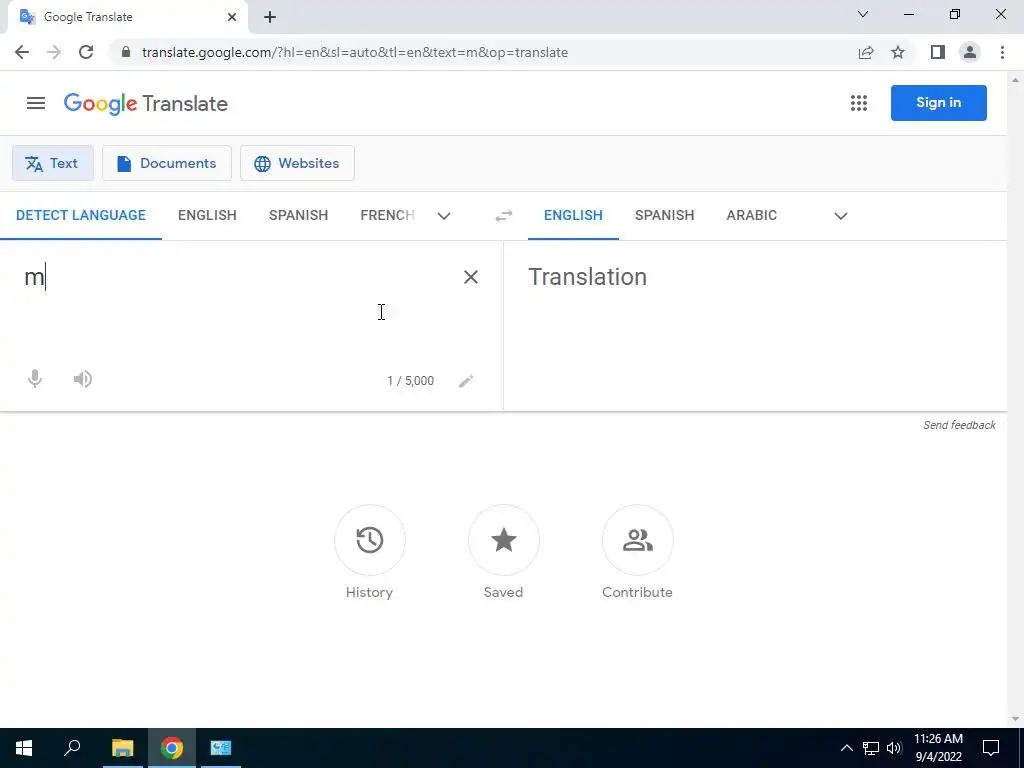The image size is (1024, 768).
Task: Share this page icon in address bar
Action: 866,52
